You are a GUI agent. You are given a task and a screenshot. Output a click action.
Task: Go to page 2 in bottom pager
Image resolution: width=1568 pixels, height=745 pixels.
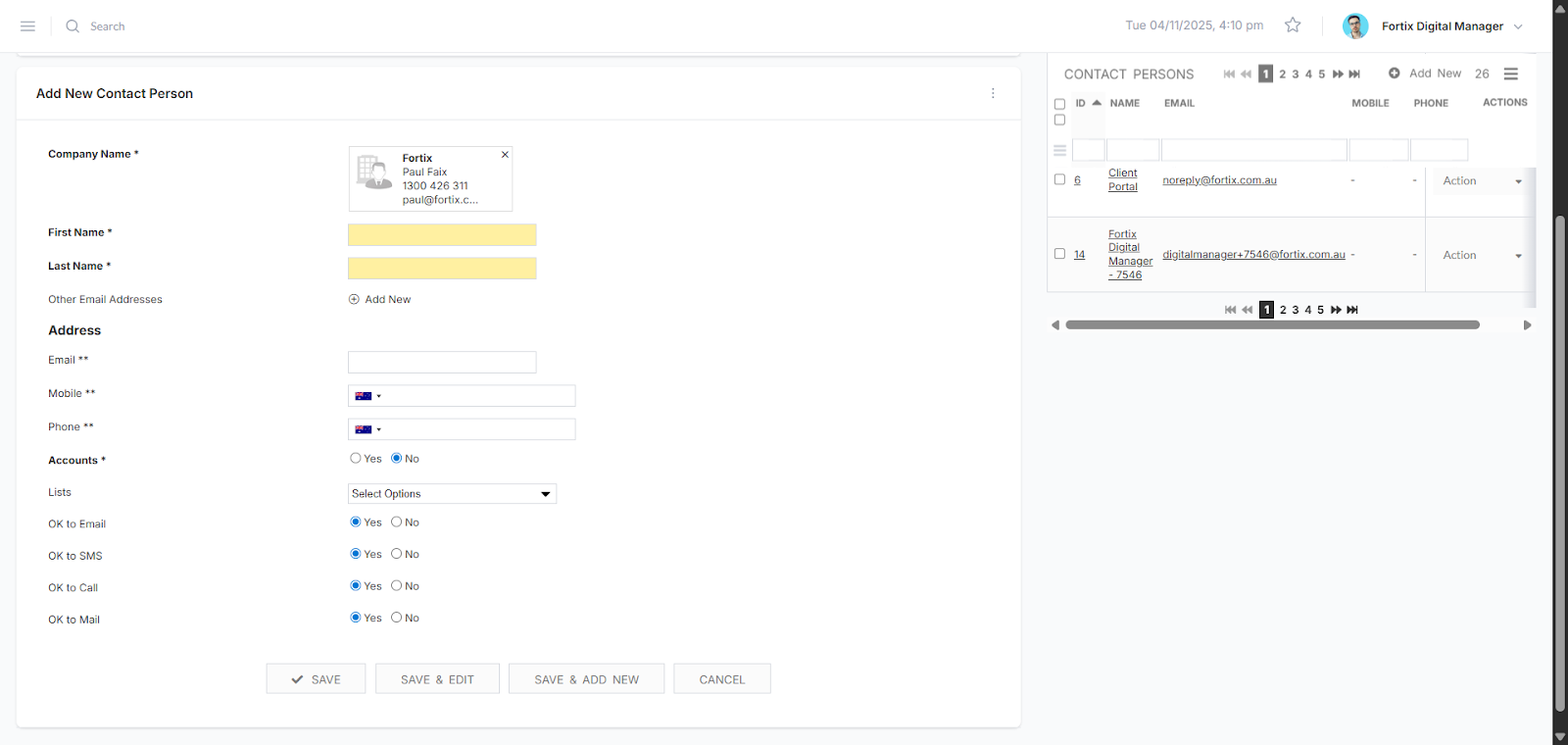click(x=1283, y=310)
